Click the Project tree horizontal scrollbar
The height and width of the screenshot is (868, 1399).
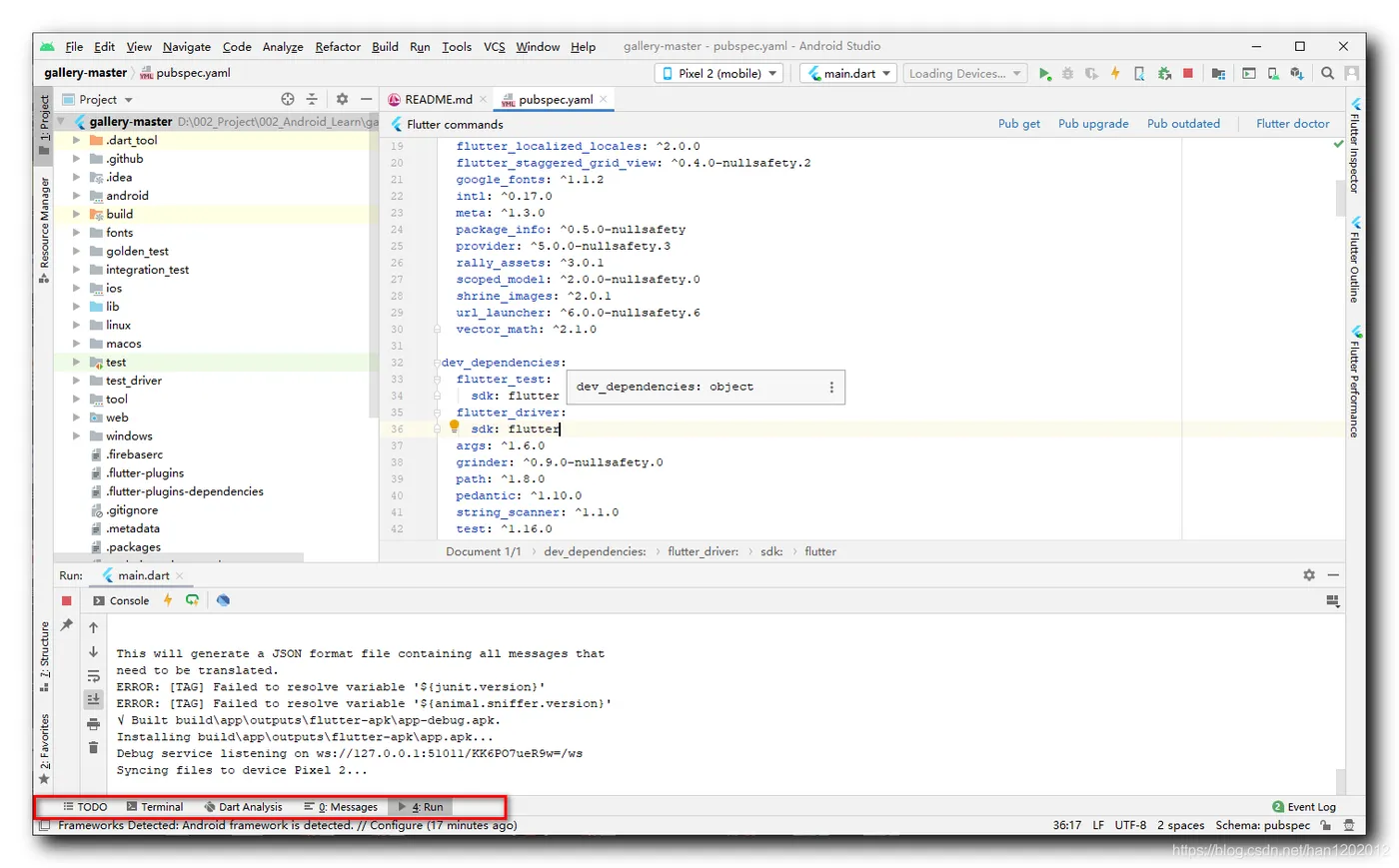180,557
